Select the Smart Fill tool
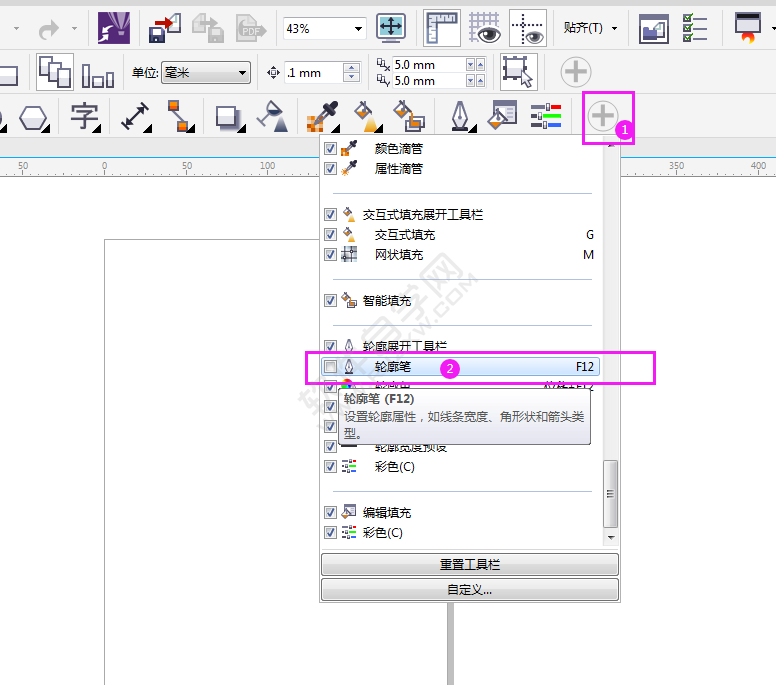The width and height of the screenshot is (776, 685). [409, 117]
